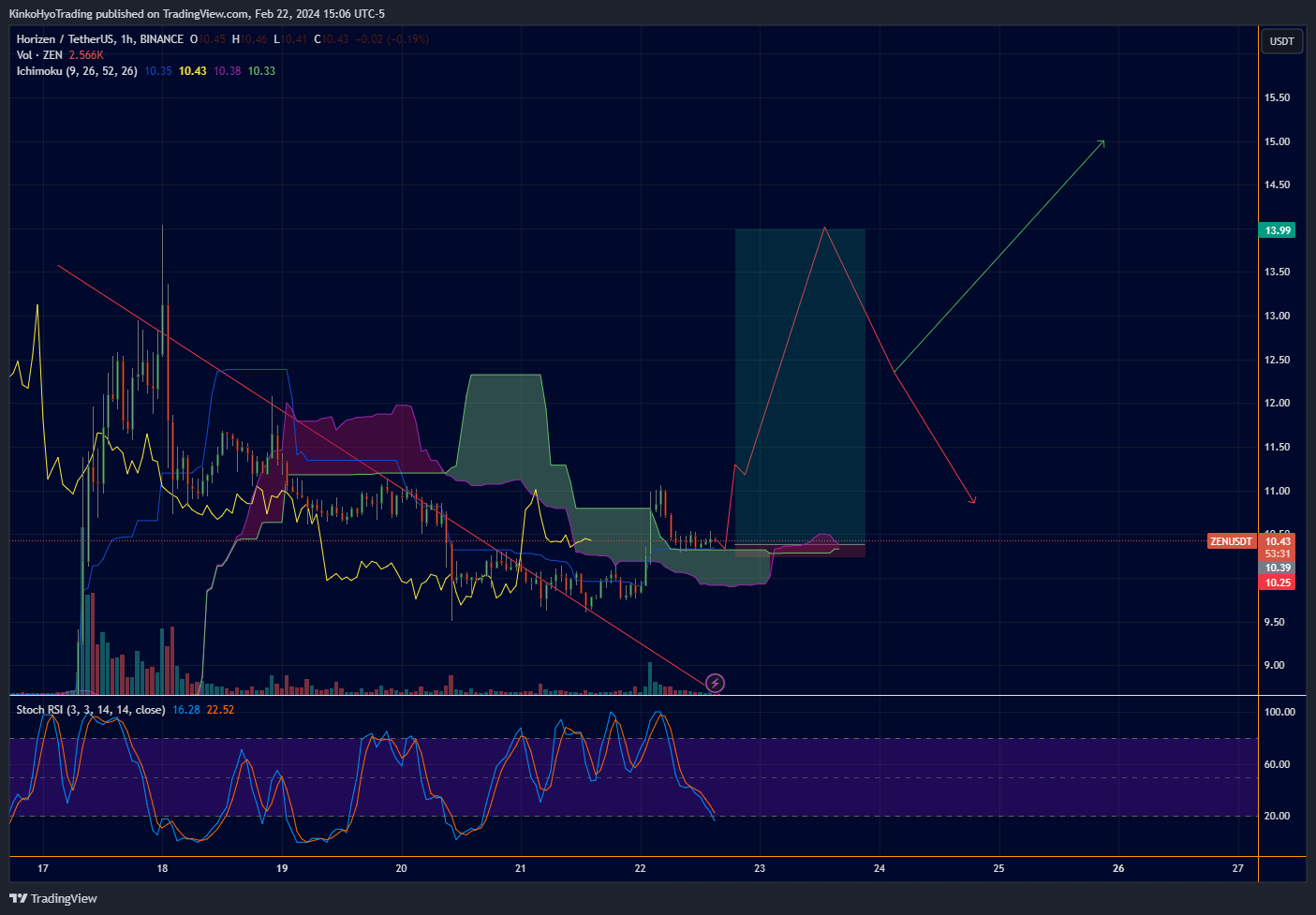Click the Stoch RSI K value 16.28
The width and height of the screenshot is (1316, 915).
click(x=186, y=710)
